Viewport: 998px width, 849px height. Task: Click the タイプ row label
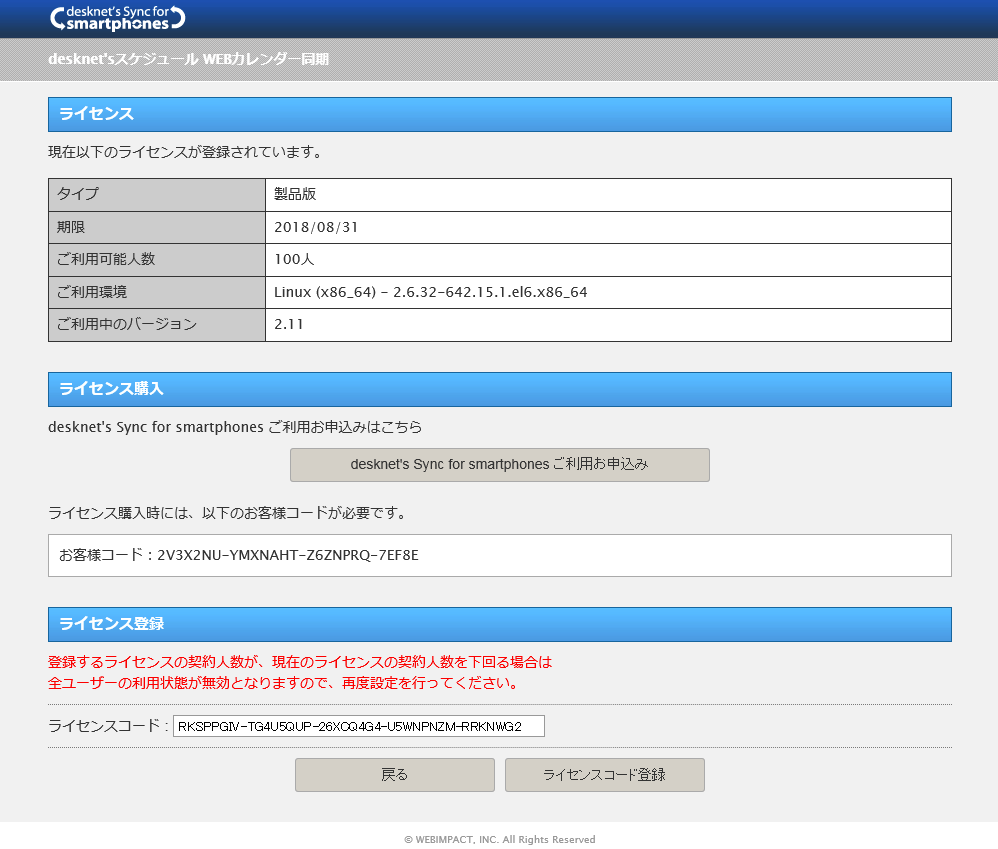(x=157, y=195)
